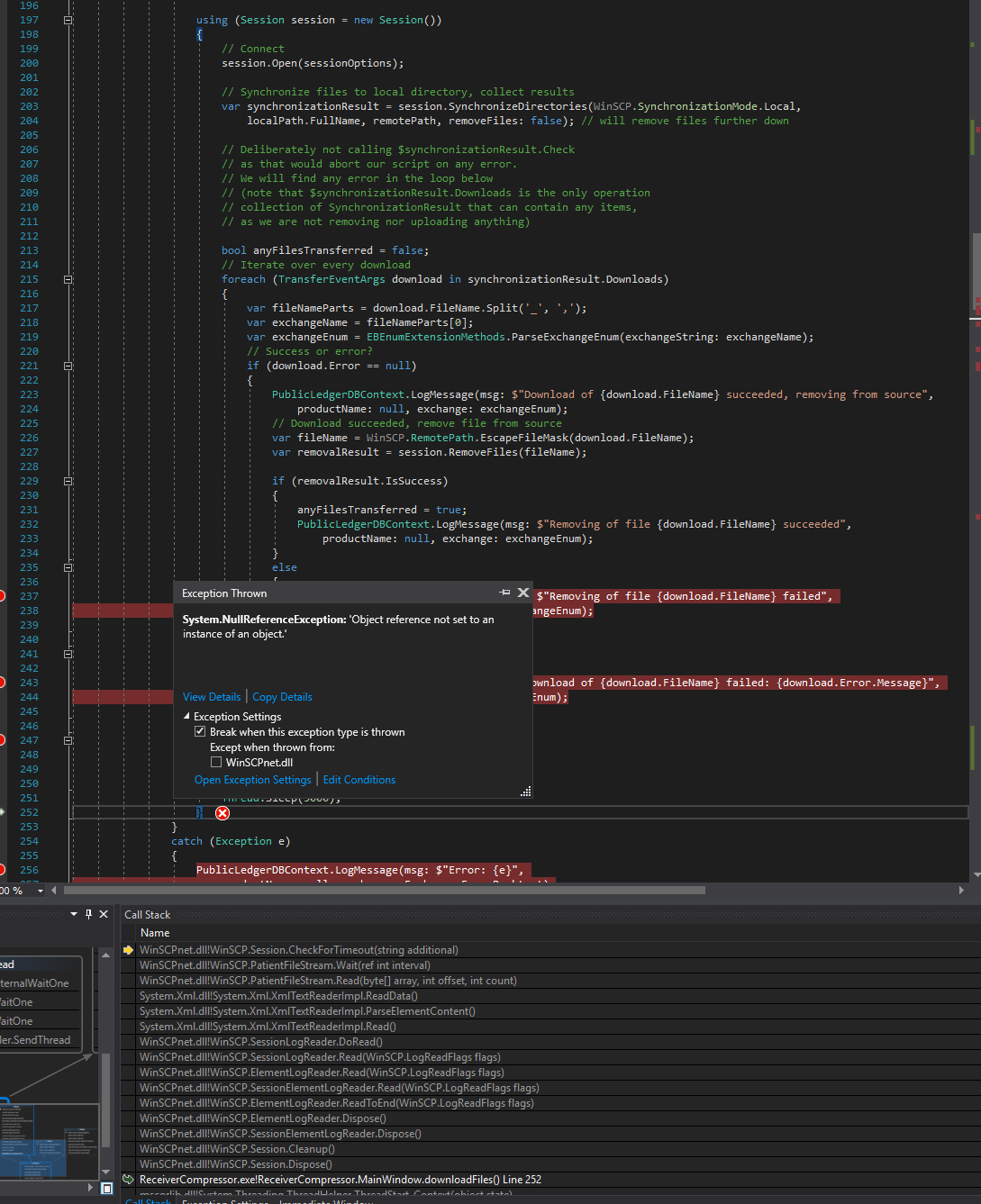981x1204 pixels.
Task: Collapse the Exception Settings section
Action: point(187,717)
